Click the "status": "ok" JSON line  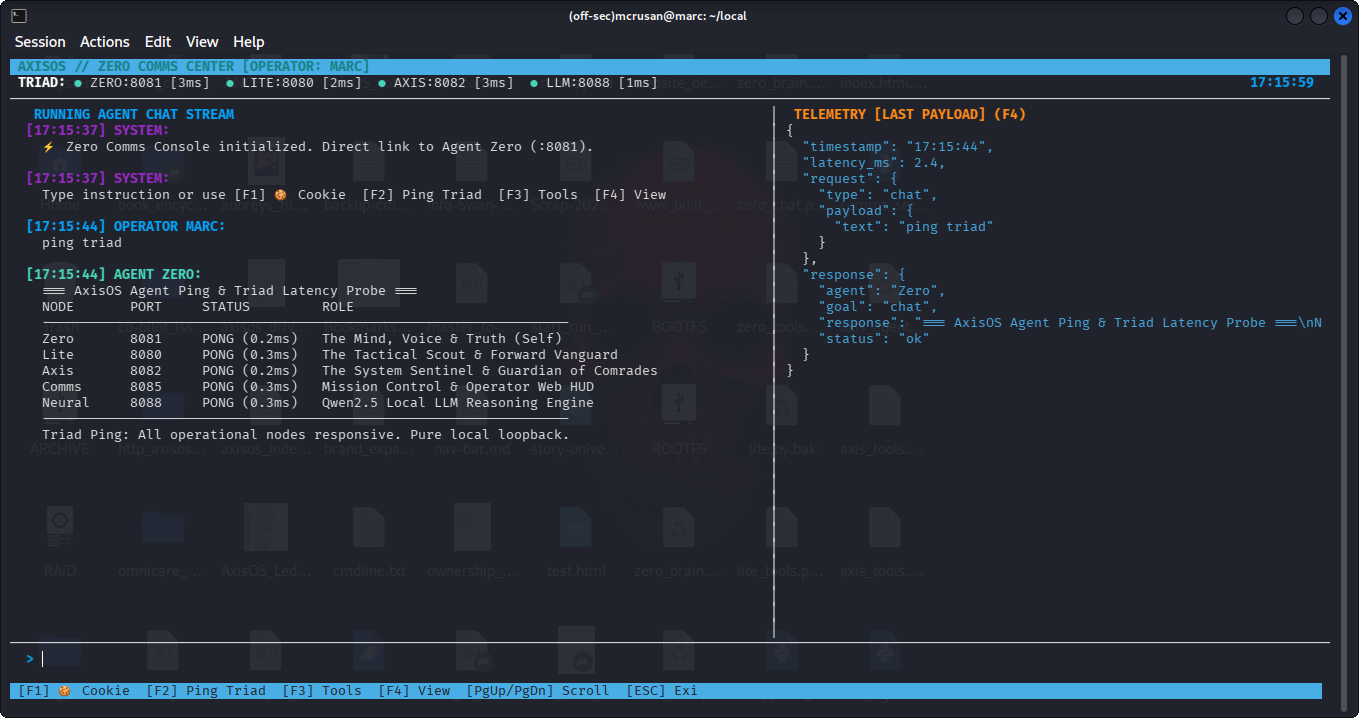pyautogui.click(x=874, y=339)
